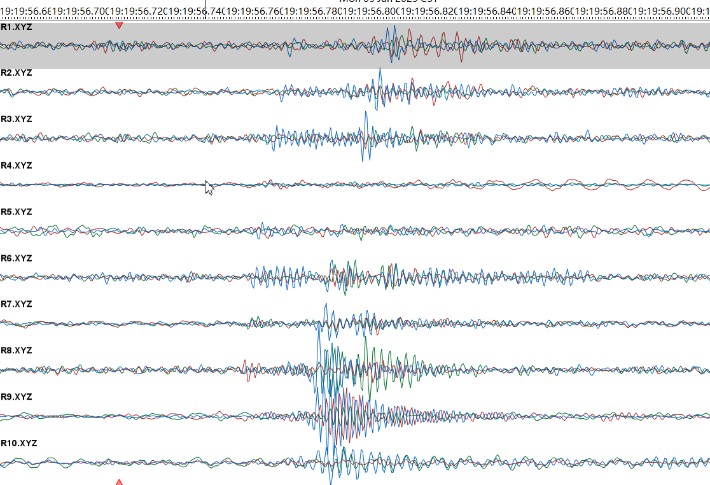Click the red pick marker at top
This screenshot has width=710, height=485.
[119, 25]
